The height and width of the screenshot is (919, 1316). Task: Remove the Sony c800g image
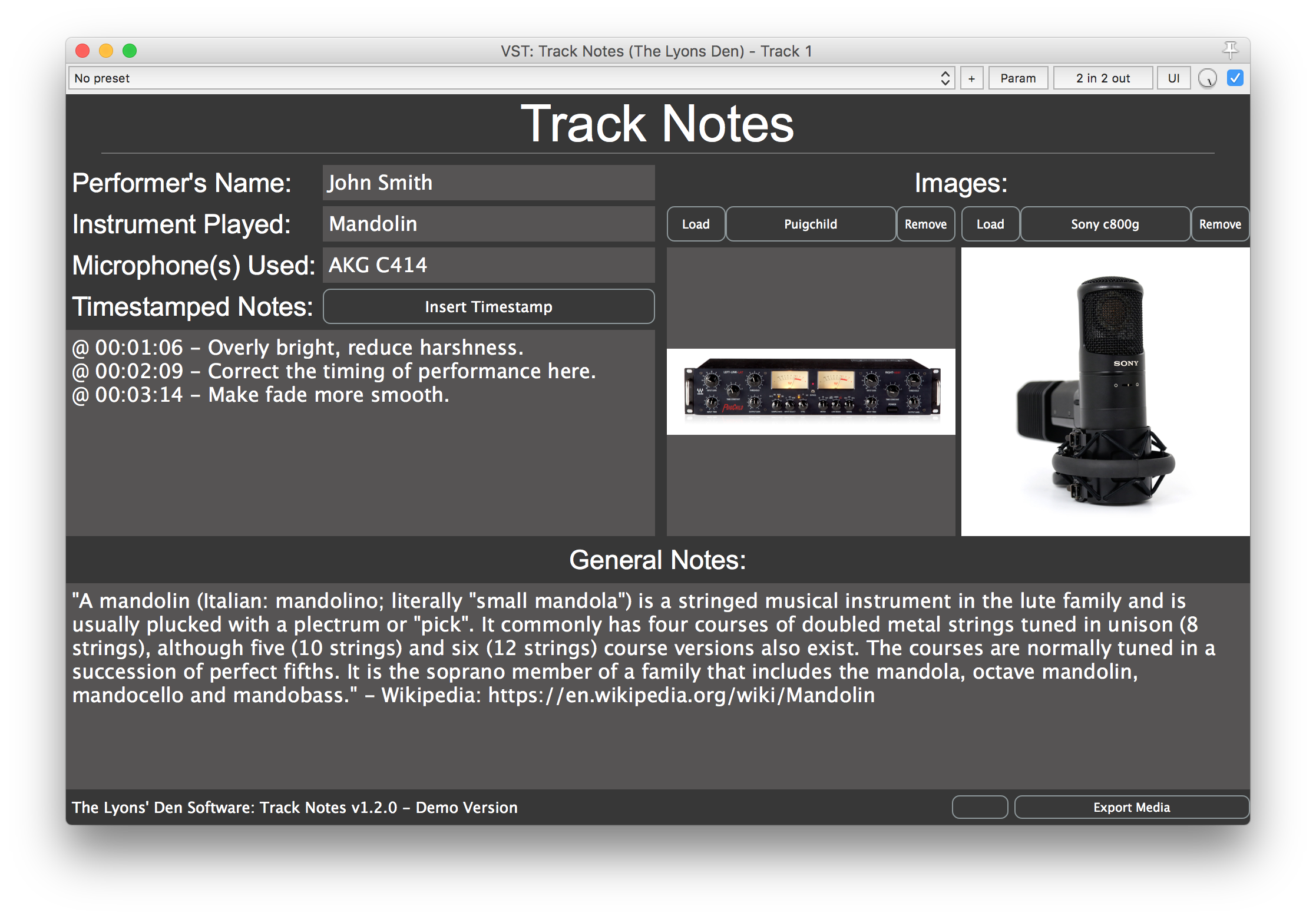(1220, 224)
